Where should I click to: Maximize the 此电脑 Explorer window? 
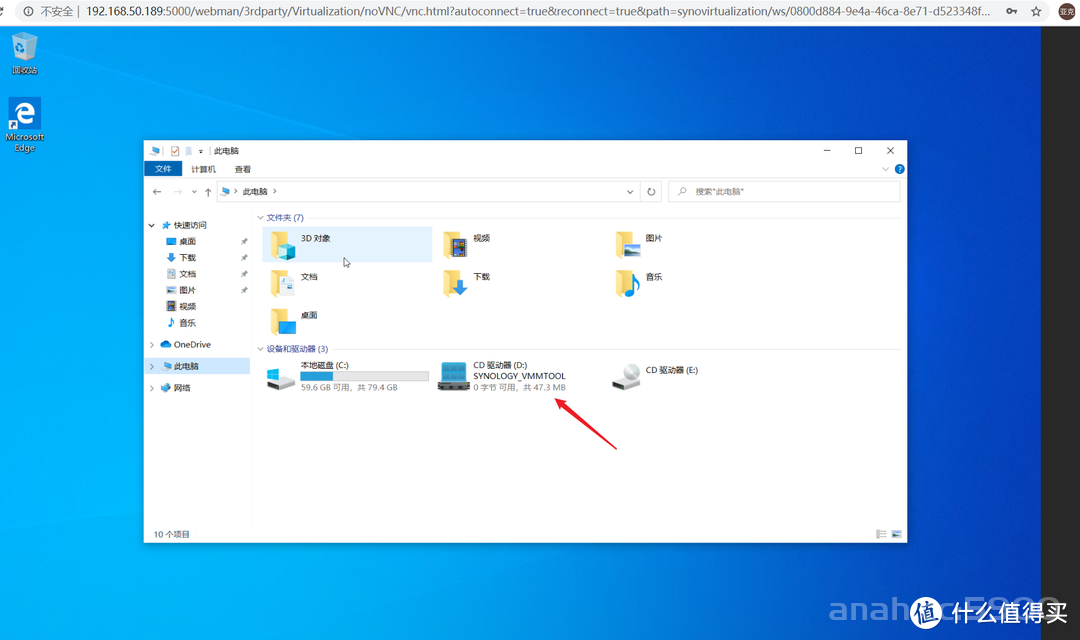pos(858,151)
